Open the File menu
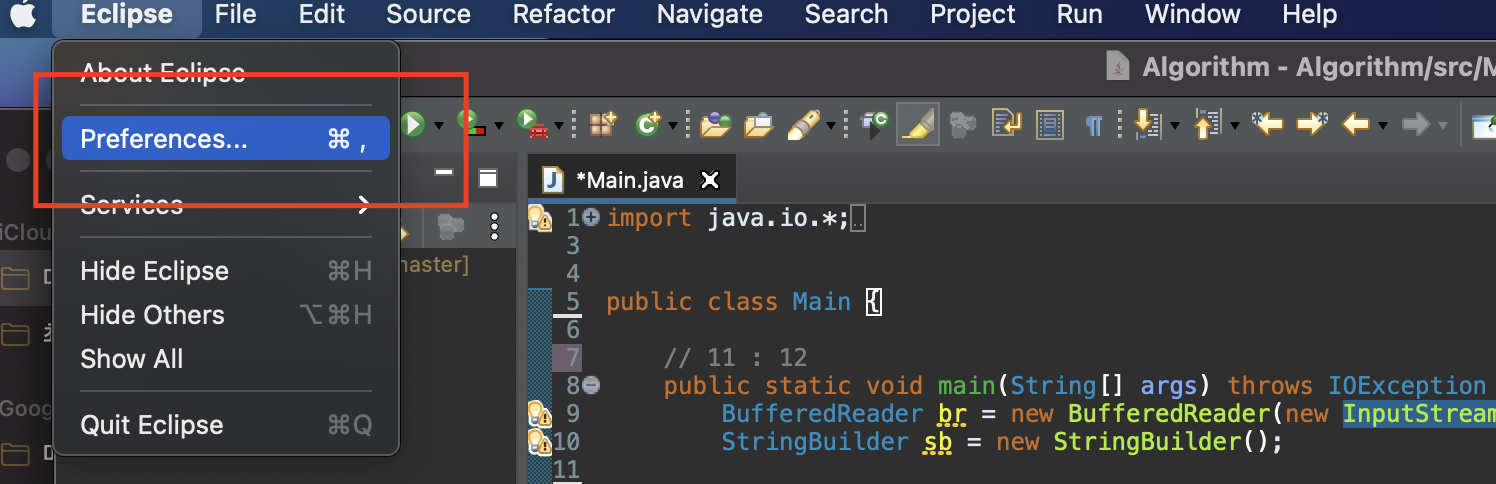This screenshot has width=1496, height=484. pyautogui.click(x=235, y=15)
